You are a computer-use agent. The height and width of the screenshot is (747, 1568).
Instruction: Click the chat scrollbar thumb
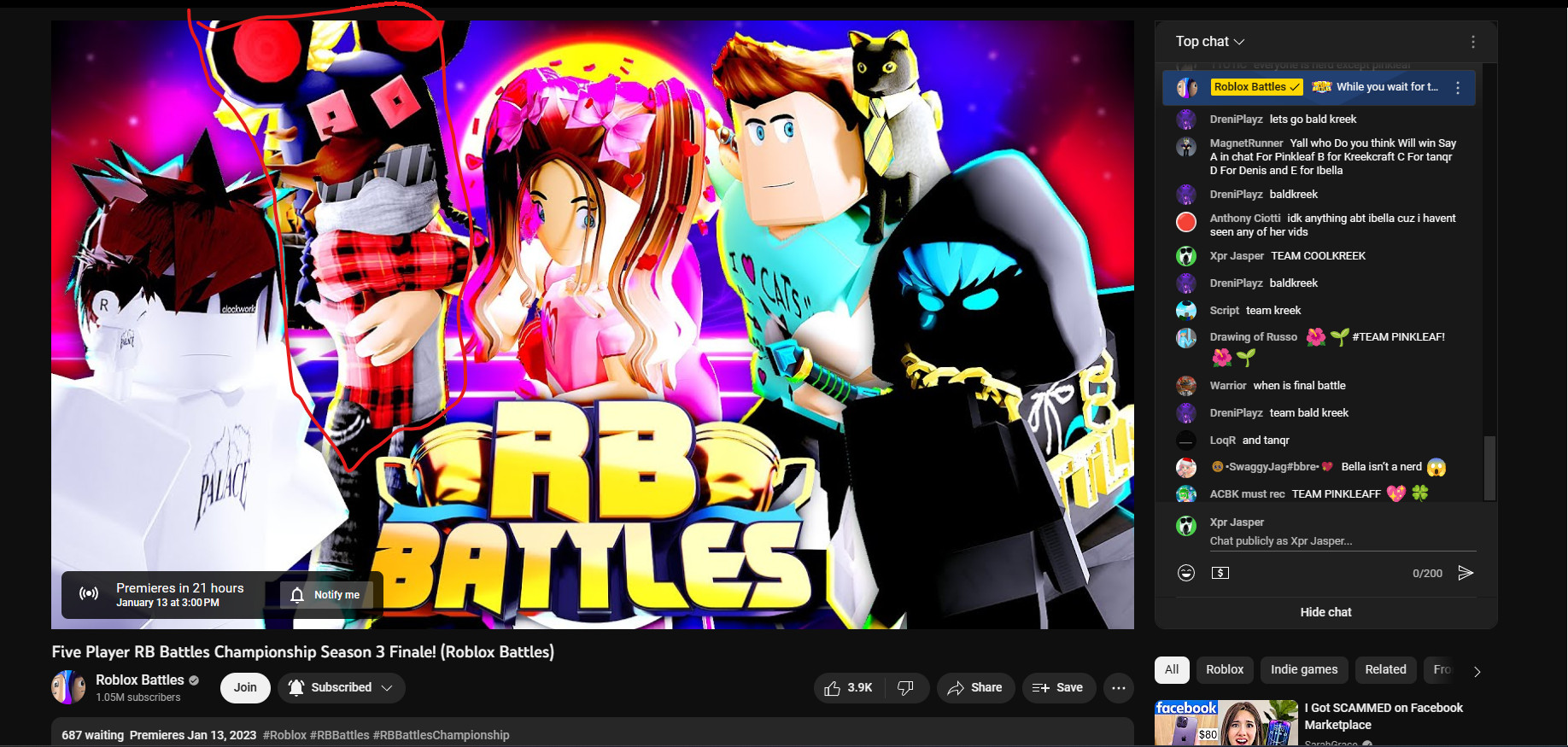(x=1489, y=468)
